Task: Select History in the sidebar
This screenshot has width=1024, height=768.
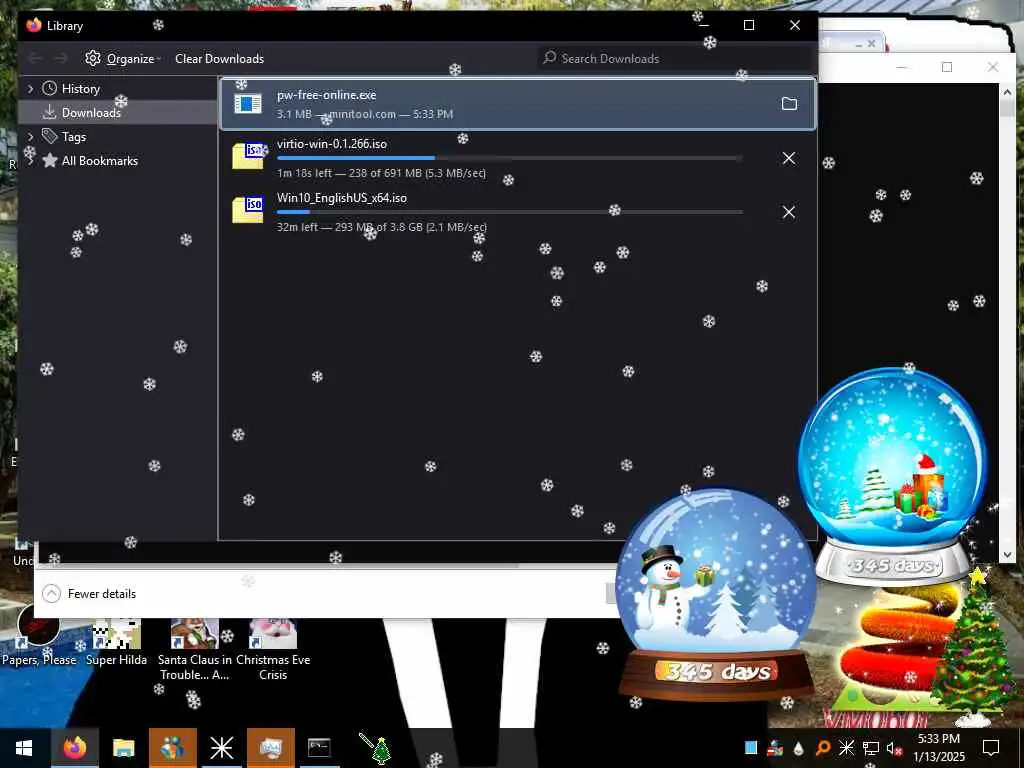Action: click(80, 89)
